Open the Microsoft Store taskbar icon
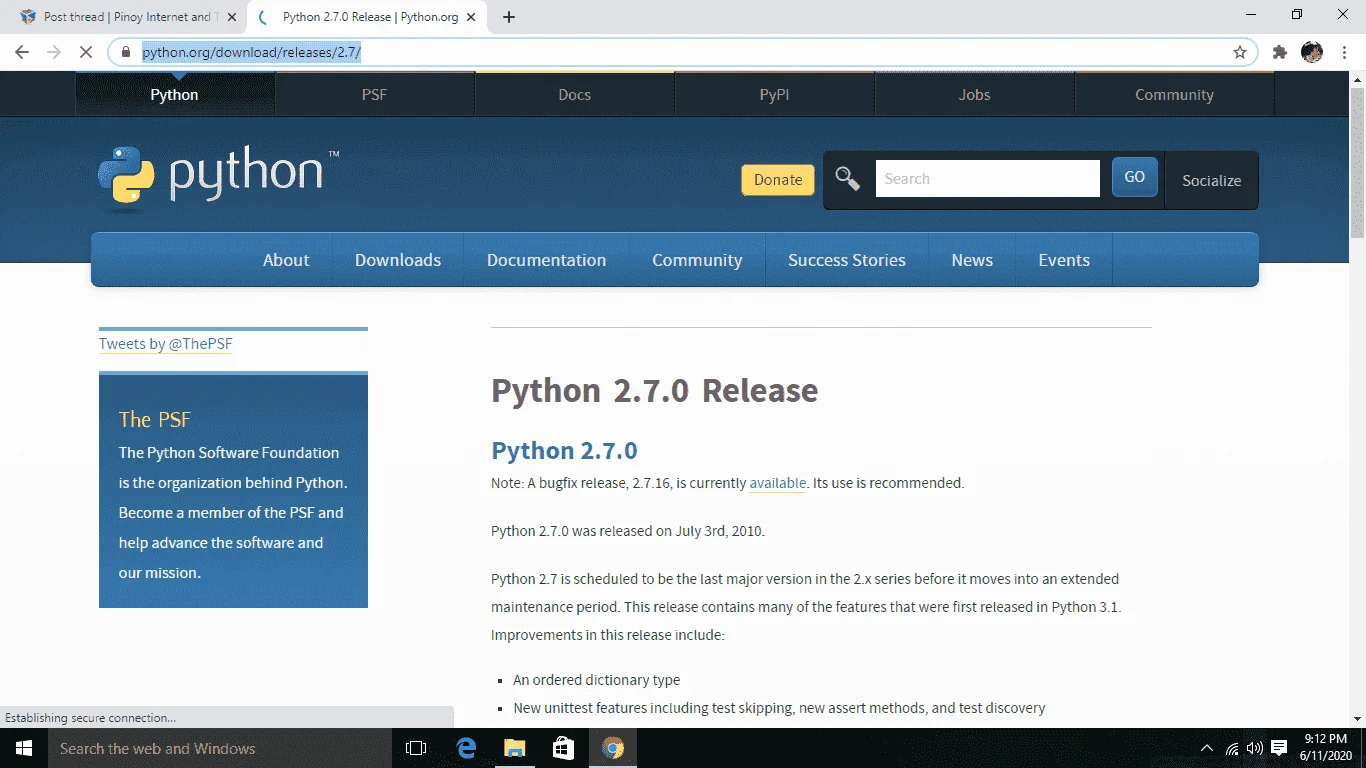The image size is (1366, 768). [563, 748]
